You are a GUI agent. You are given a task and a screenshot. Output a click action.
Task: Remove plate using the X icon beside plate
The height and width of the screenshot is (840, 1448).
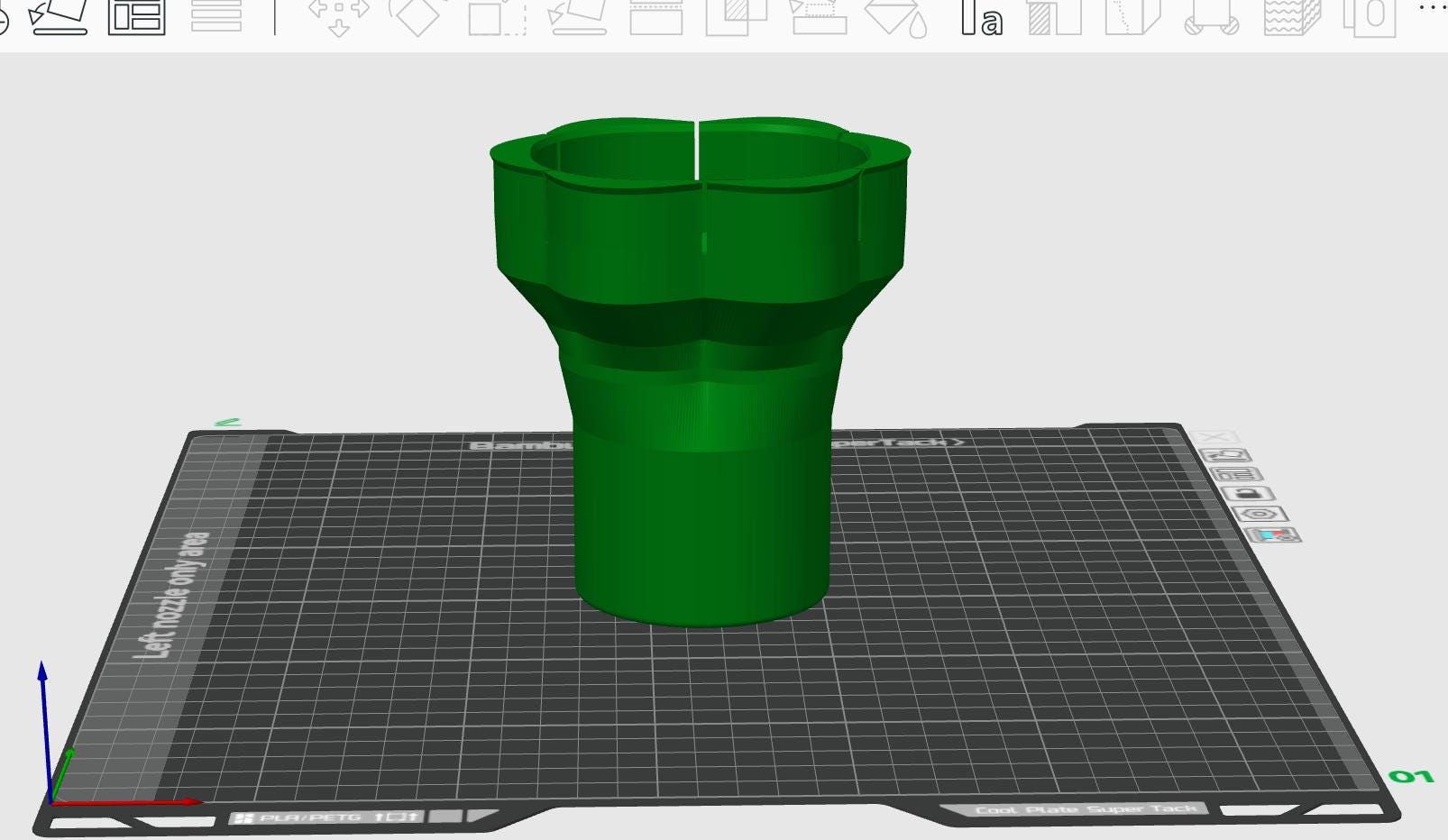pos(1213,438)
